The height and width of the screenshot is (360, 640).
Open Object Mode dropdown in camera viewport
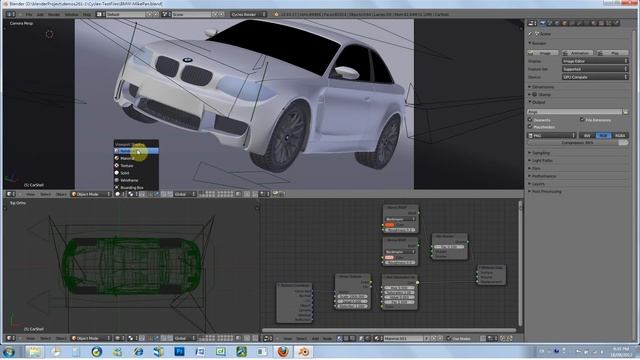[91, 194]
